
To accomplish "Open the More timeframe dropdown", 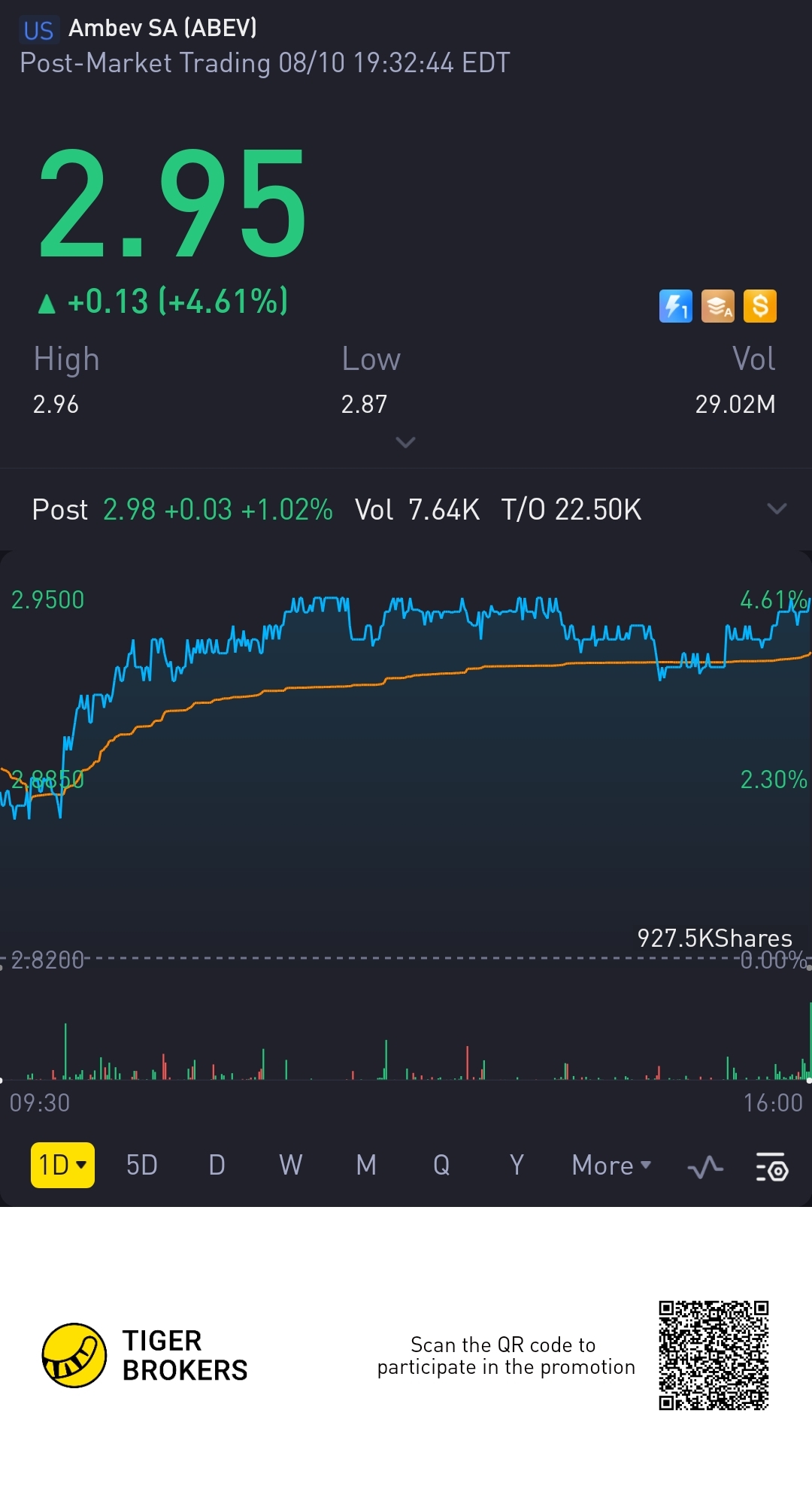I will [x=611, y=1165].
